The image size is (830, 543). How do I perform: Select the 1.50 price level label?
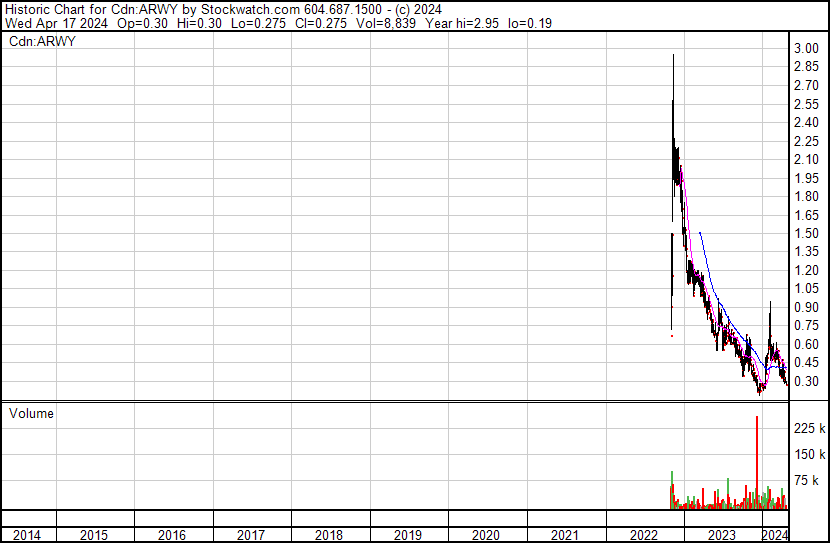pyautogui.click(x=806, y=233)
